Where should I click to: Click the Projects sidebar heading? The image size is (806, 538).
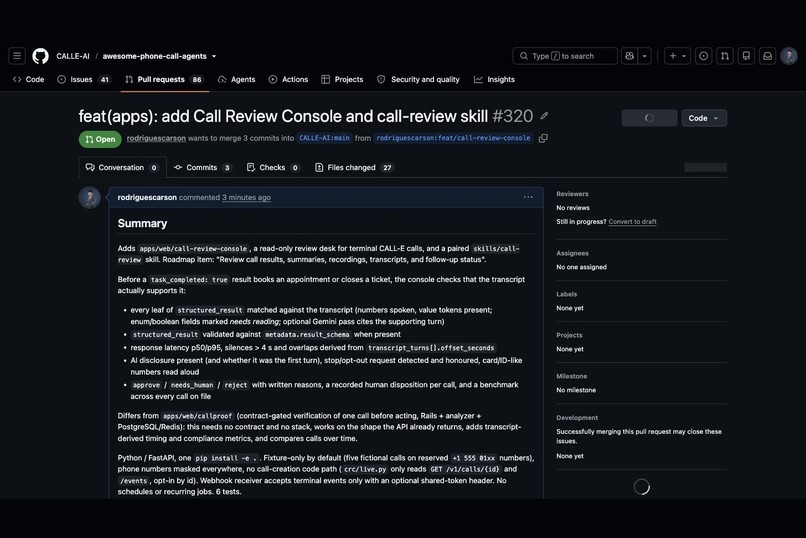(x=569, y=335)
